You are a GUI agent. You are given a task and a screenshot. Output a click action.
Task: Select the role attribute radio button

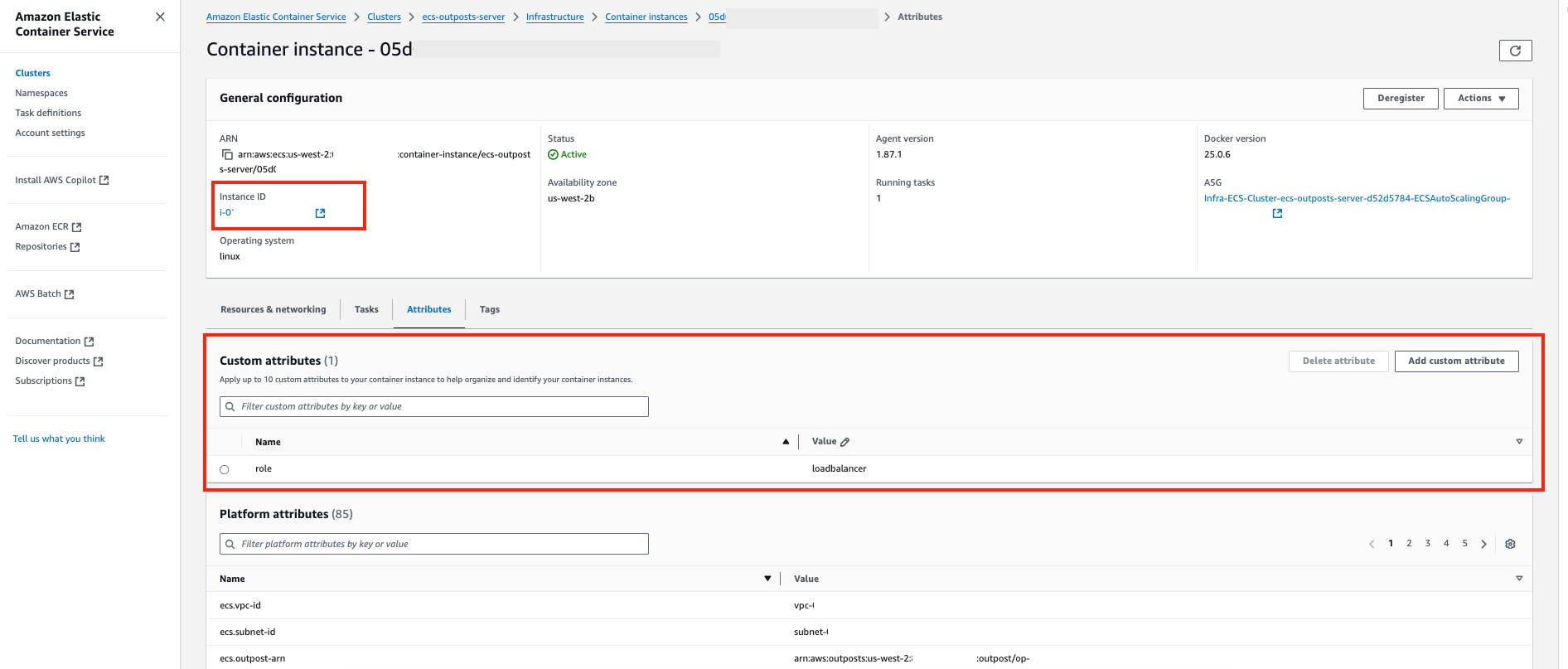coord(224,469)
